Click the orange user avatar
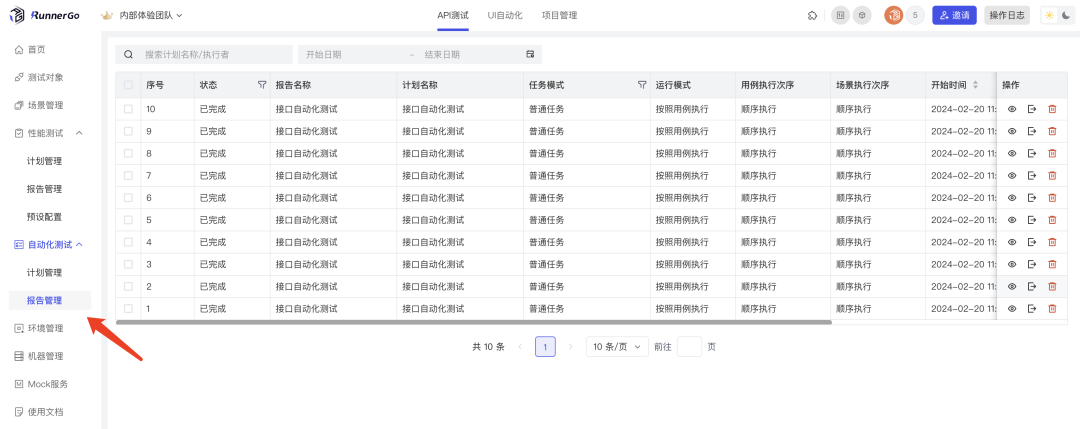The image size is (1080, 429). 893,15
